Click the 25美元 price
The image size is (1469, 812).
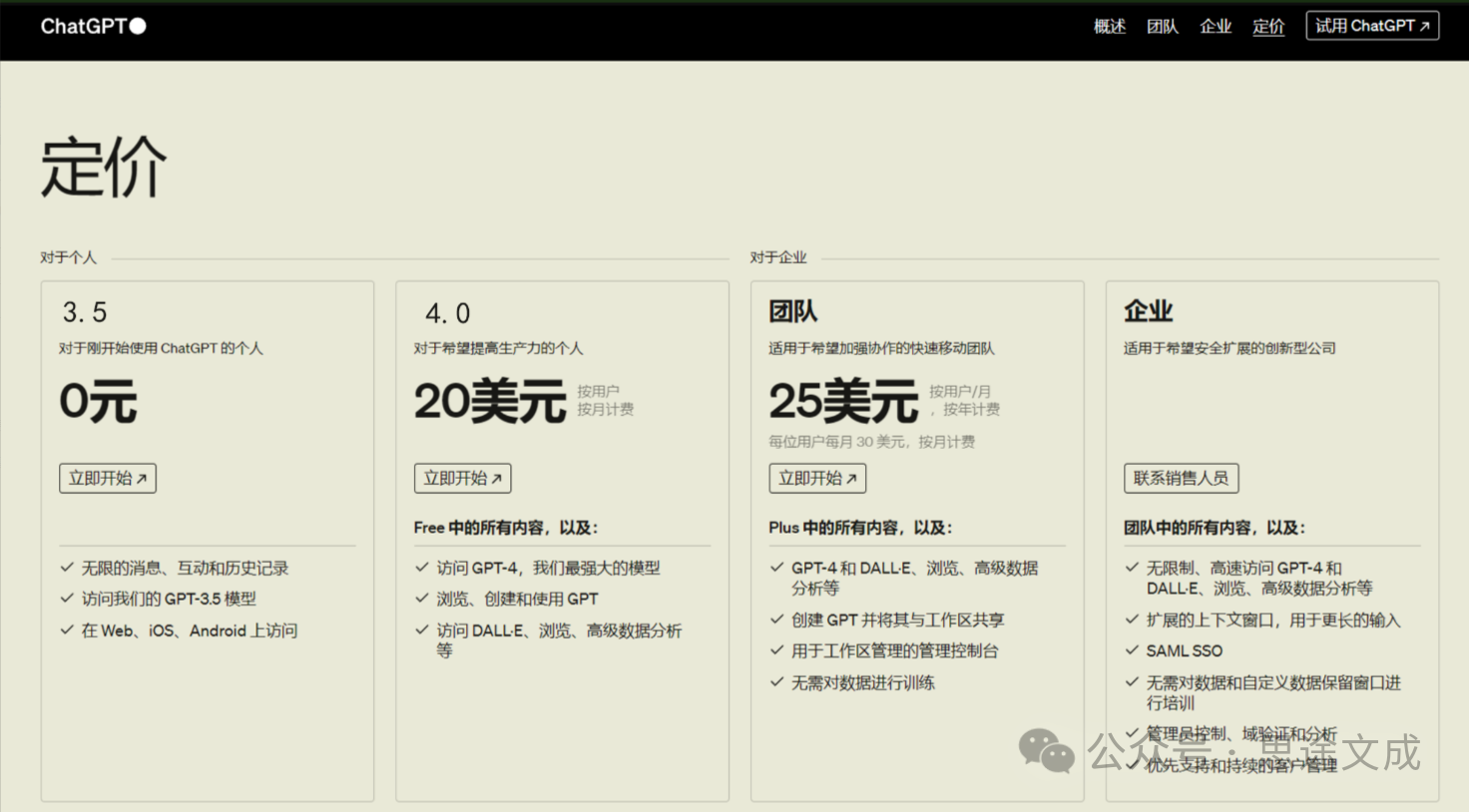[x=843, y=402]
